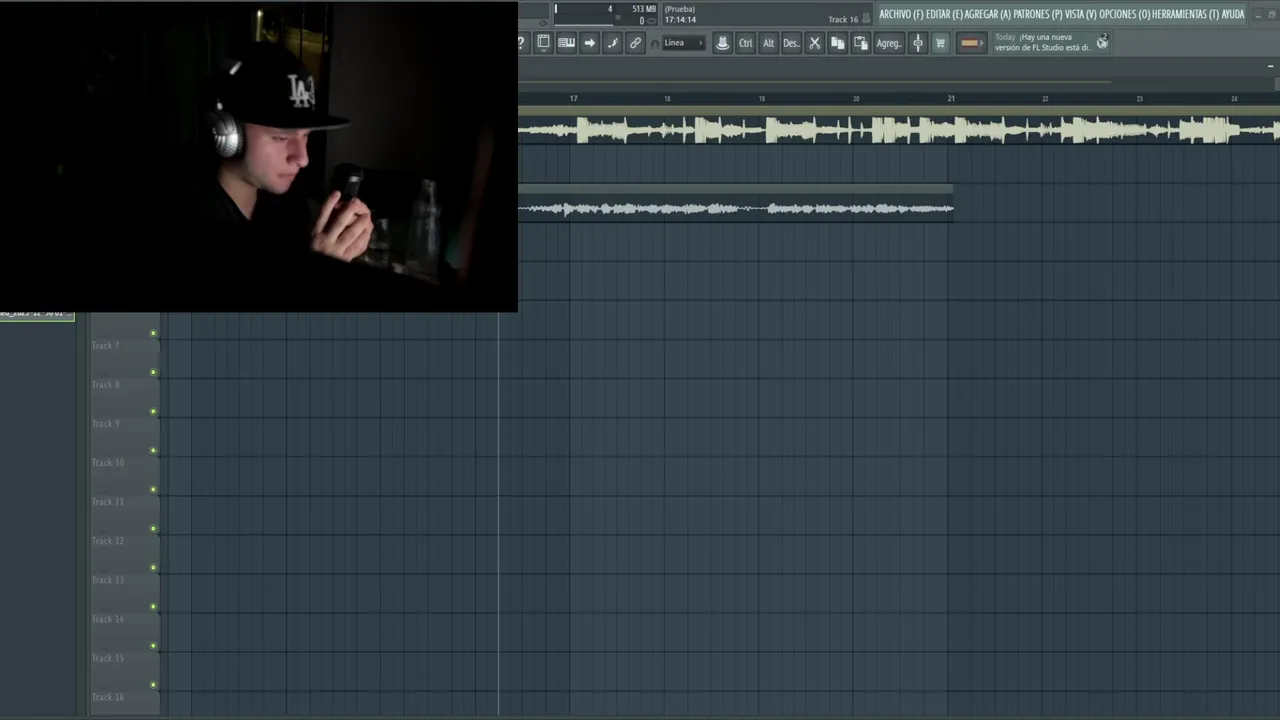Viewport: 1280px width, 720px height.
Task: Toggle mute LED just below Track 13 label
Action: (x=153, y=606)
